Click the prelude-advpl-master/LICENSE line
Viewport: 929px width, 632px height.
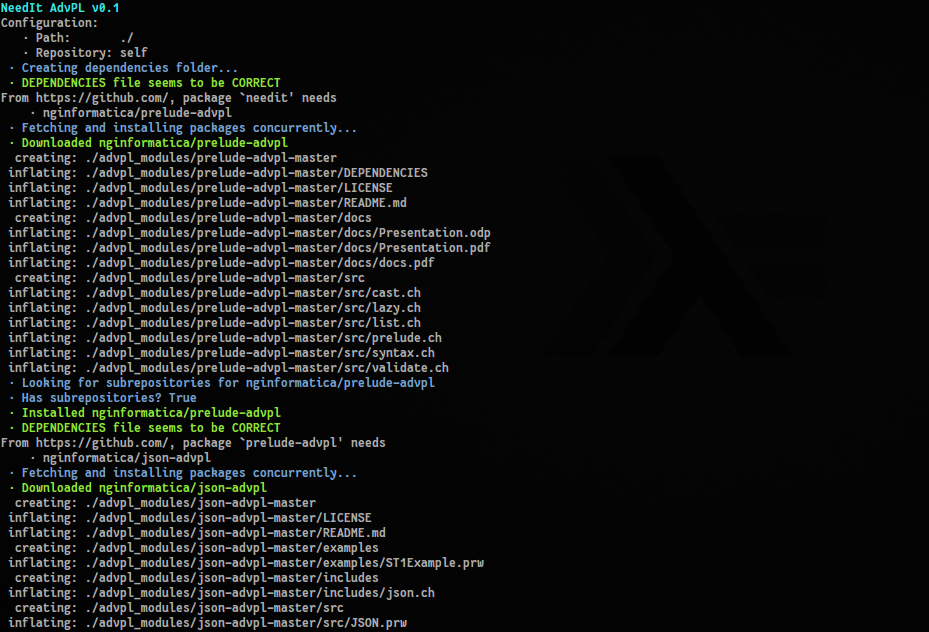[x=200, y=188]
